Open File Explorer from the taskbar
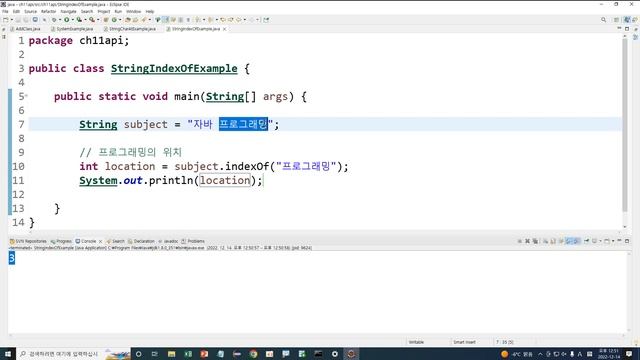 tap(171, 354)
